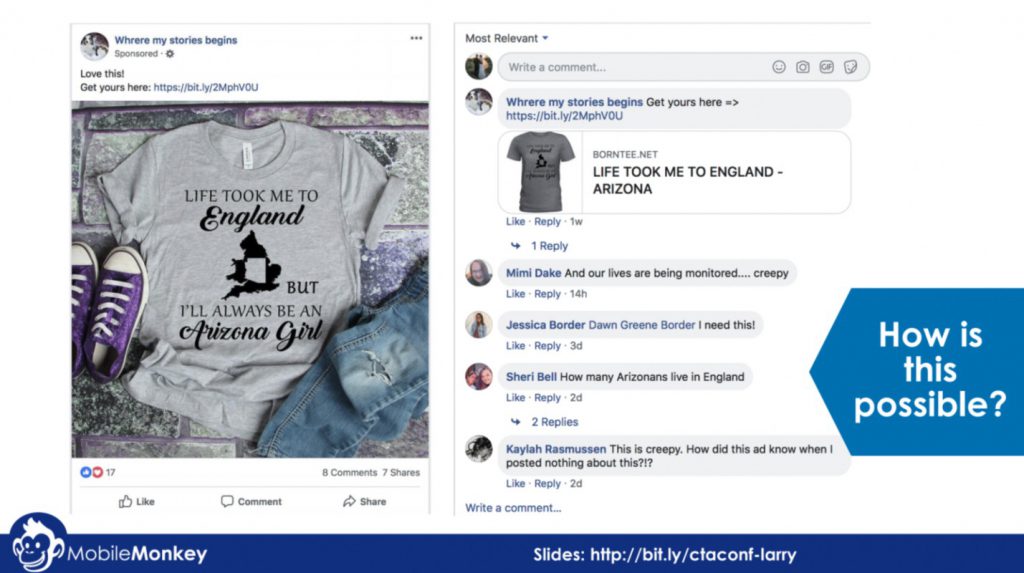This screenshot has width=1024, height=573.
Task: Click the camera icon to attach photo
Action: (x=803, y=67)
